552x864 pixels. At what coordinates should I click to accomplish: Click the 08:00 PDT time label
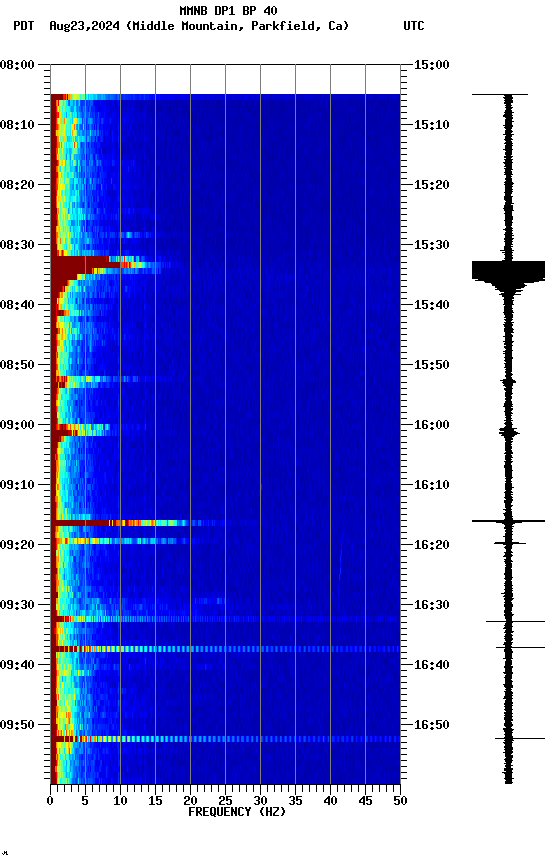(x=17, y=65)
